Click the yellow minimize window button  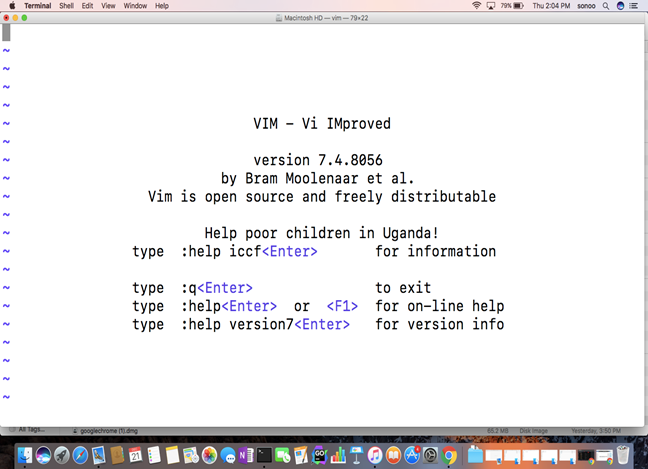click(x=15, y=18)
